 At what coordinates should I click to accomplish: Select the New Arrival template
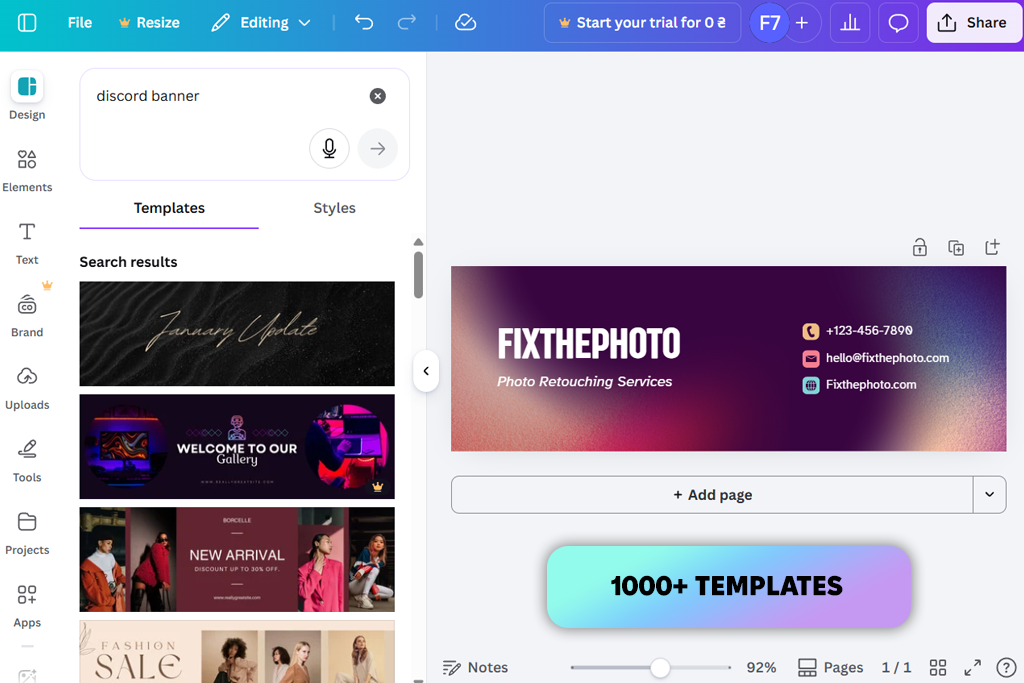point(237,560)
